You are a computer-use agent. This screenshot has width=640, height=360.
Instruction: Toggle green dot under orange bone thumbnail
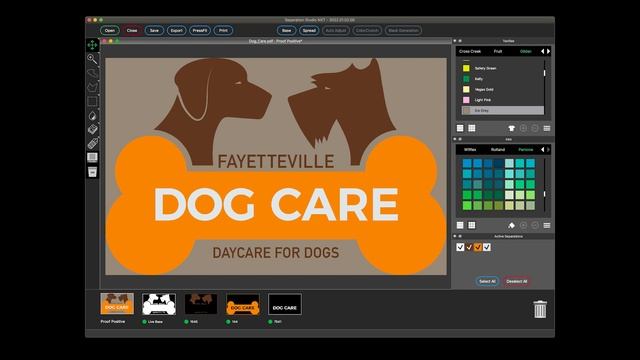click(x=228, y=322)
